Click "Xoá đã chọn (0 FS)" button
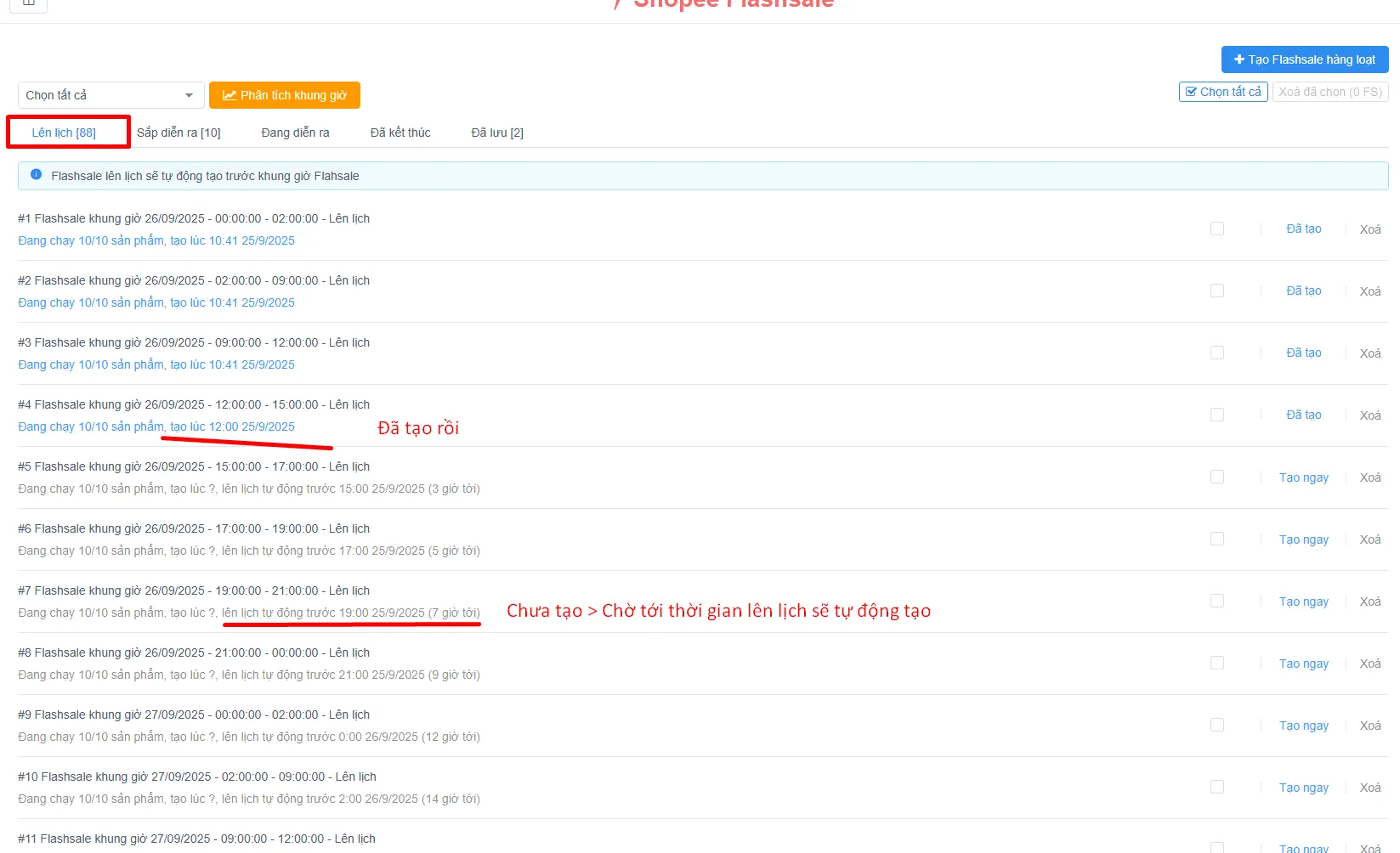1400x853 pixels. tap(1330, 92)
